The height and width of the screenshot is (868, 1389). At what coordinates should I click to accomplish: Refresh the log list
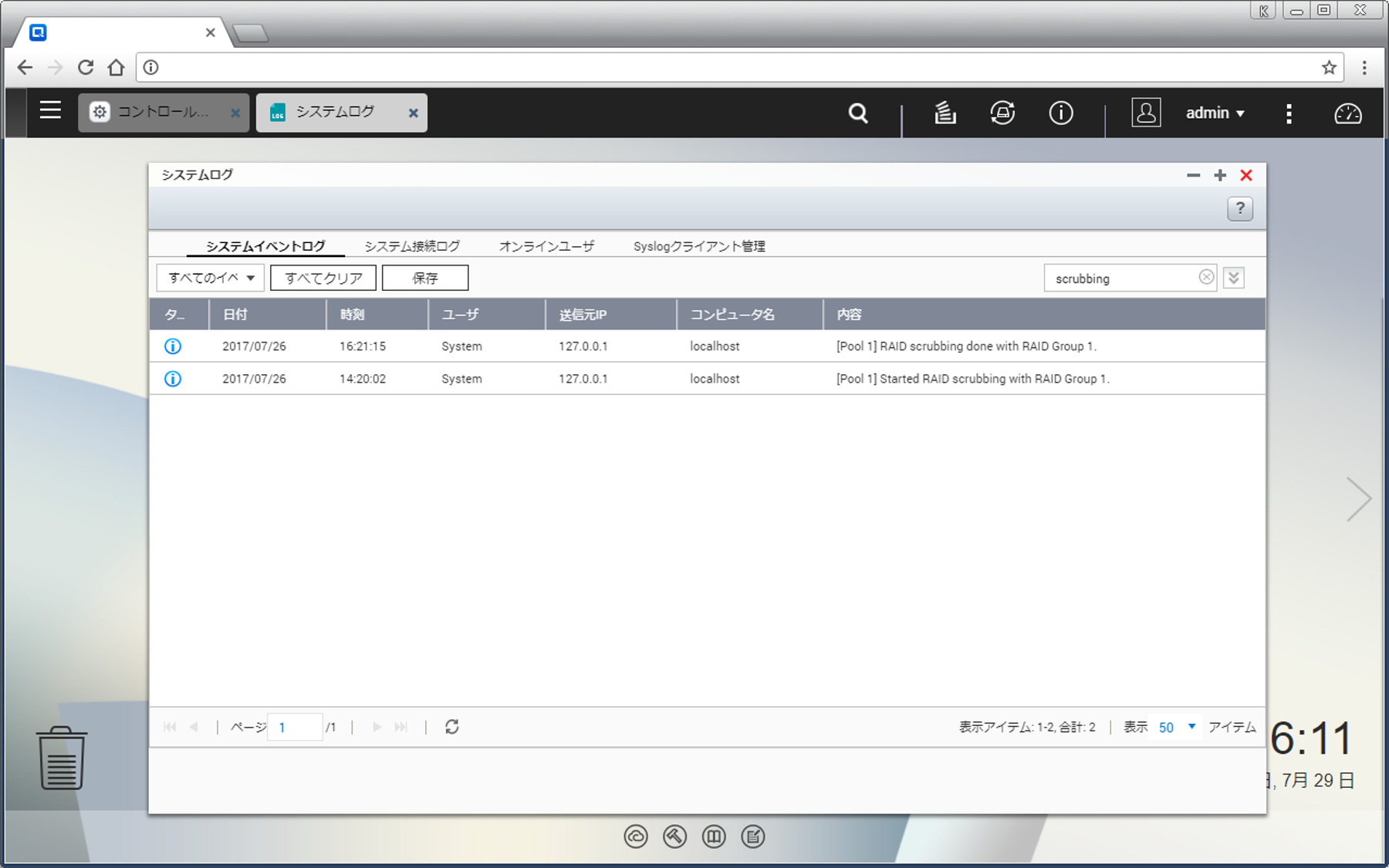tap(452, 727)
